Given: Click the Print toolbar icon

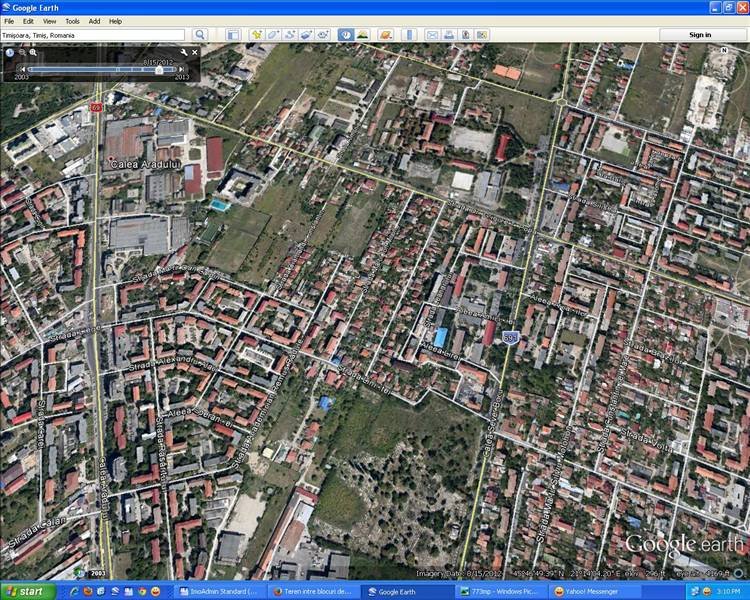Looking at the screenshot, I should (449, 35).
